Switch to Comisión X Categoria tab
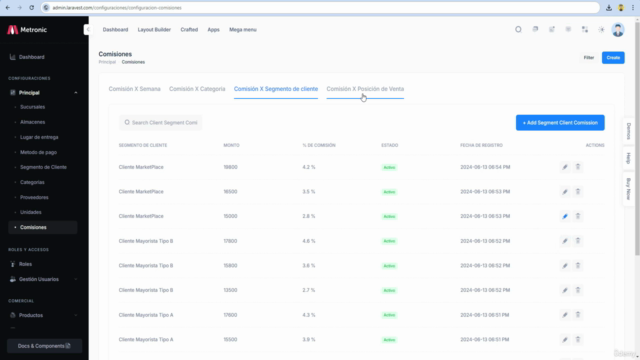The width and height of the screenshot is (640, 360). coord(197,89)
